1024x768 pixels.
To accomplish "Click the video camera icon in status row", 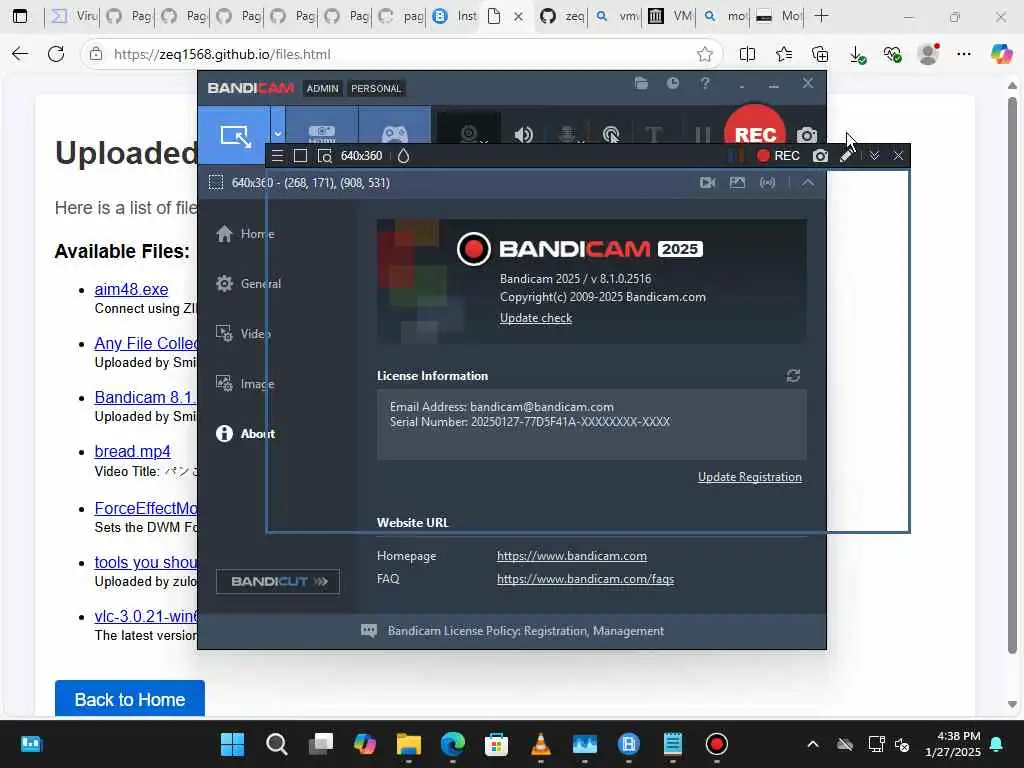I will point(708,182).
